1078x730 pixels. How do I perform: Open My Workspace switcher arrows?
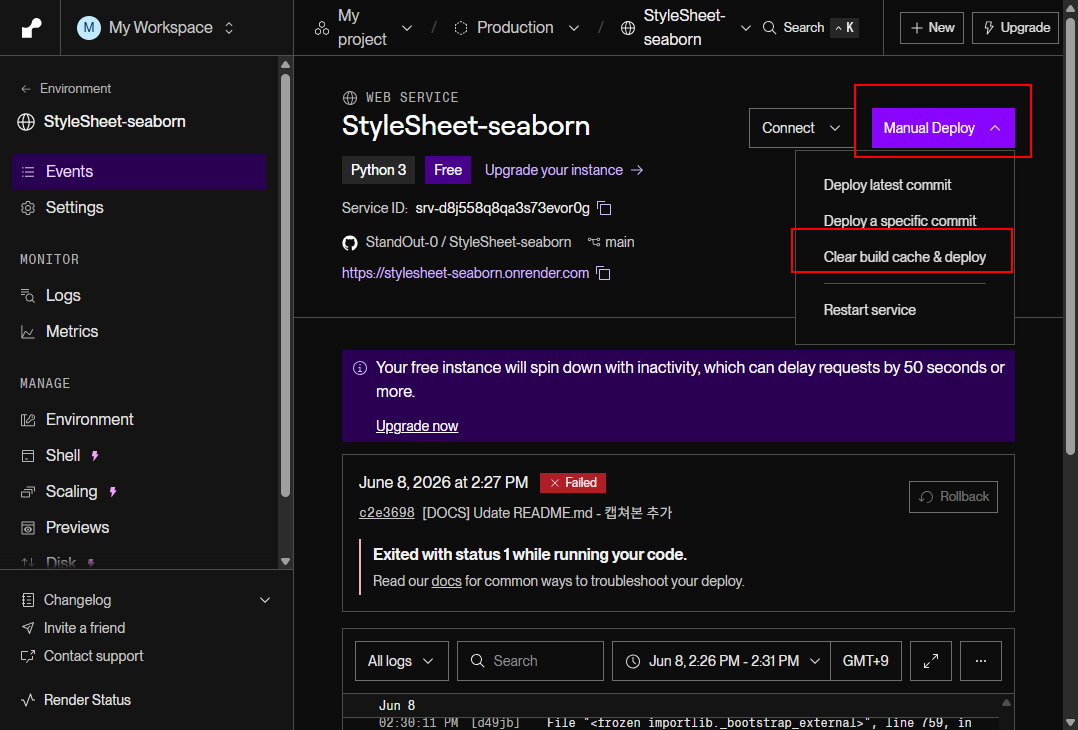click(x=229, y=27)
